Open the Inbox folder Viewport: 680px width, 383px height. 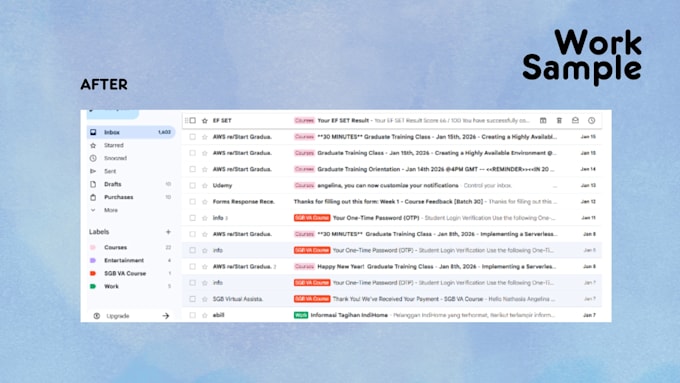pos(131,132)
